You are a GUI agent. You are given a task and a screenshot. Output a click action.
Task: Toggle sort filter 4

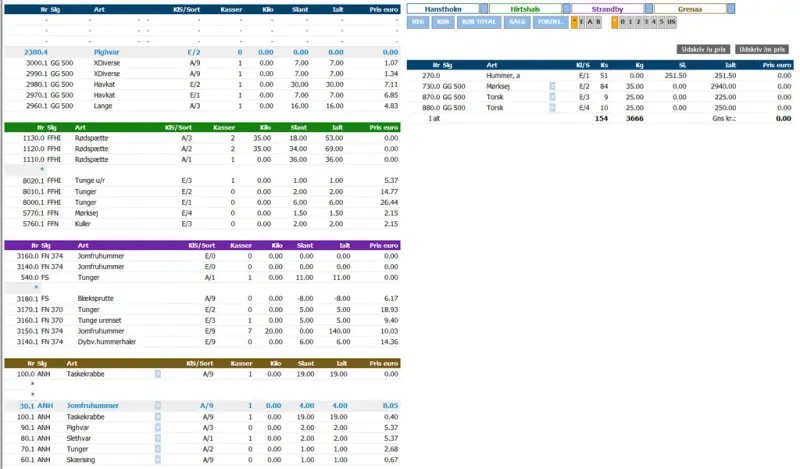[654, 22]
